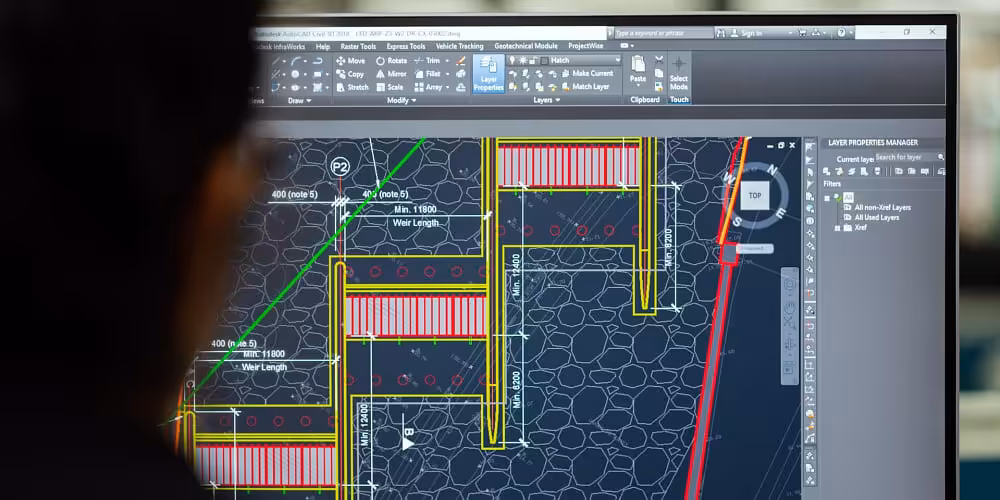
Task: Open the Fillet dropdown arrow
Action: tap(448, 74)
